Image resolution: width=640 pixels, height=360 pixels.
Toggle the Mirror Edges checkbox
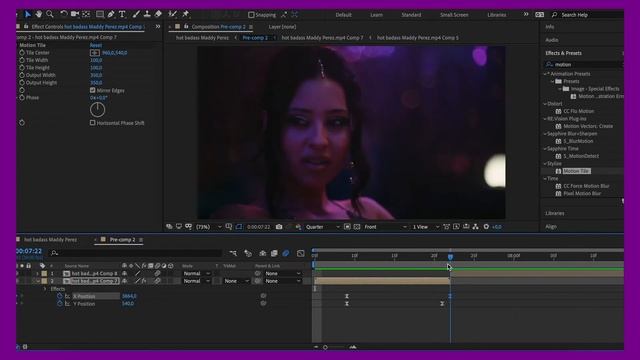93,90
